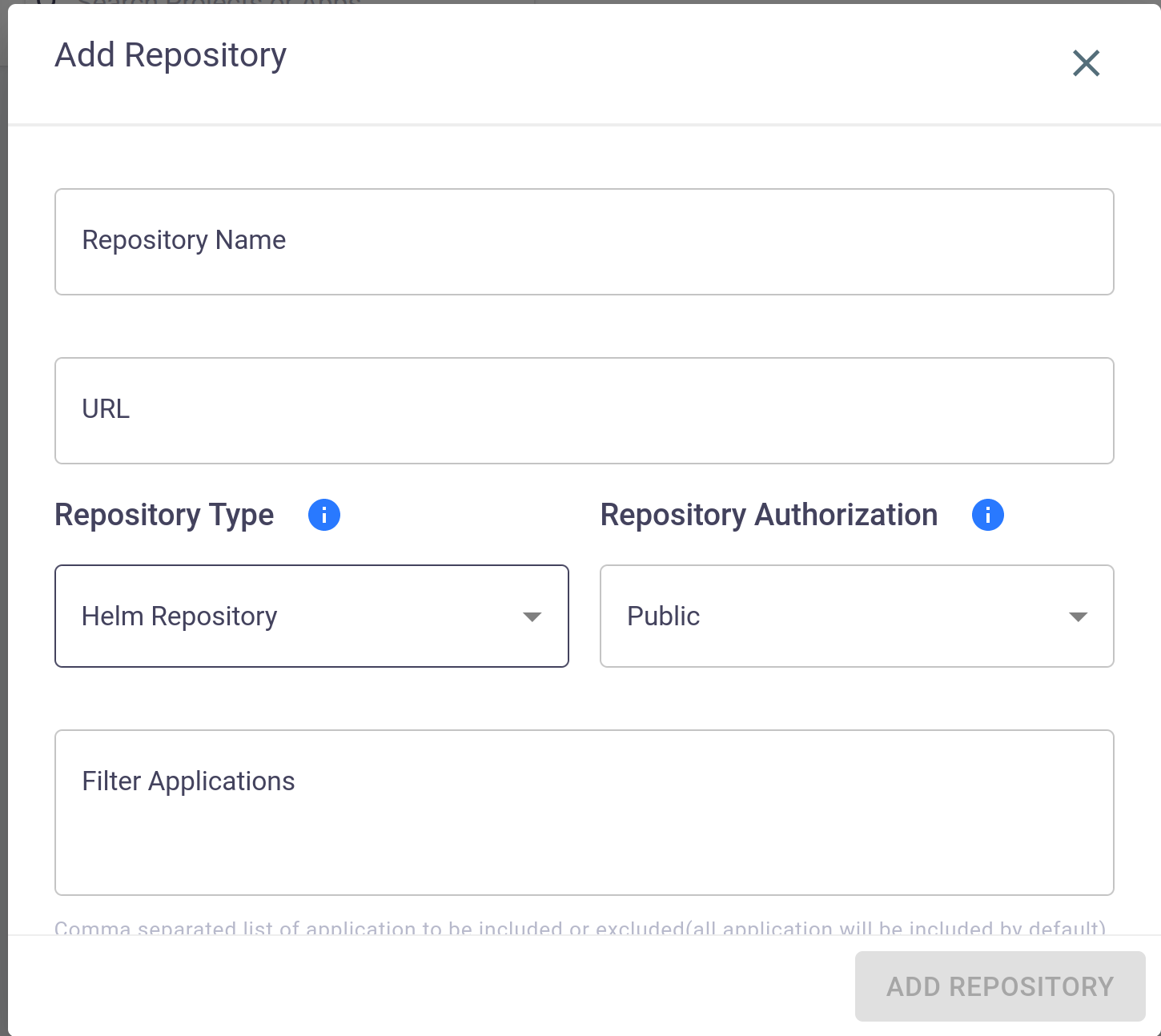Viewport: 1161px width, 1036px height.
Task: Click the Repository Type label
Action: [x=164, y=515]
